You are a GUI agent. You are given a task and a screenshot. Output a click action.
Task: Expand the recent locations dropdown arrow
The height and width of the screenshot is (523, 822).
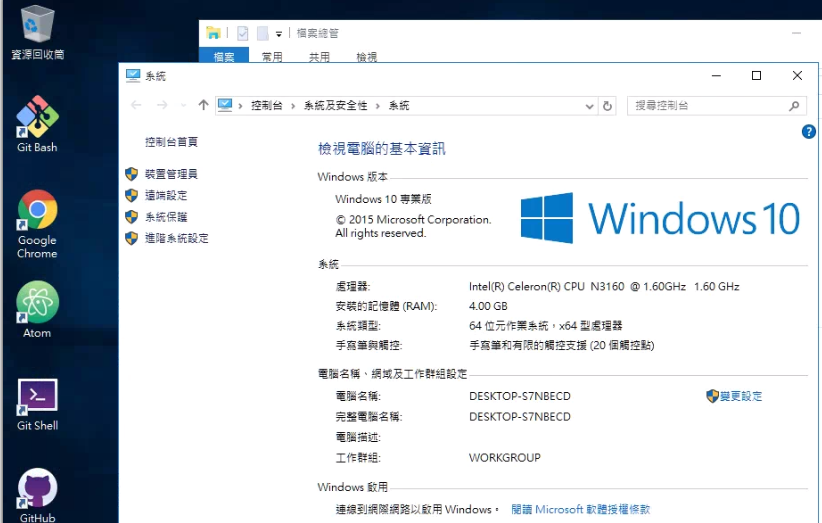(183, 106)
